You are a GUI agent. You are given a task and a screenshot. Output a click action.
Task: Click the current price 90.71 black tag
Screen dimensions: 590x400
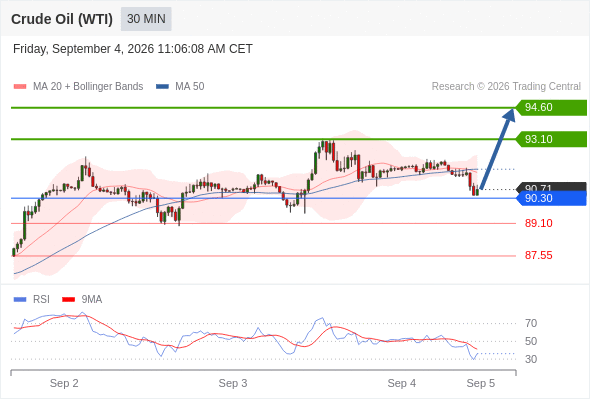[x=551, y=187]
